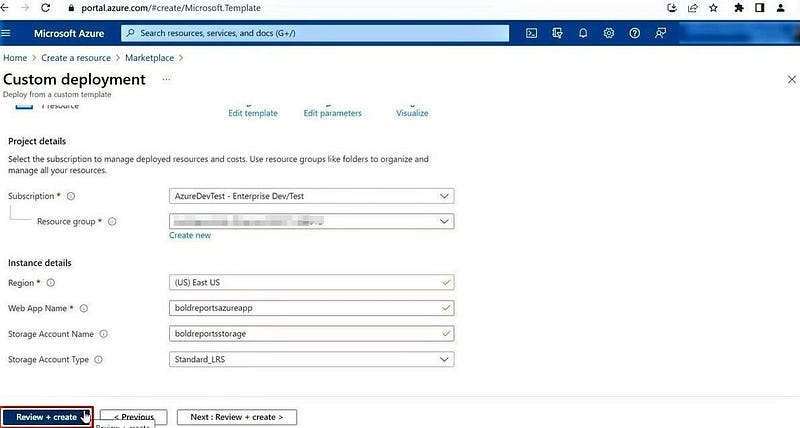Close the Custom deployment blade
Viewport: 800px width, 428px height.
click(x=791, y=80)
